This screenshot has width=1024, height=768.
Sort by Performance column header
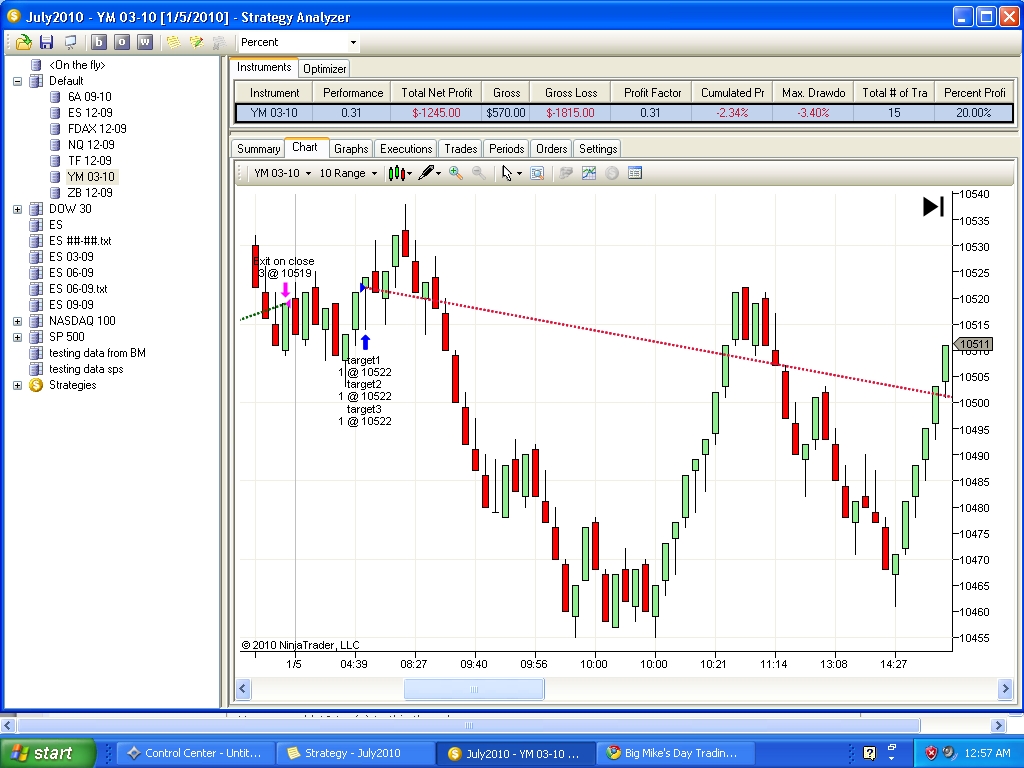pos(353,93)
